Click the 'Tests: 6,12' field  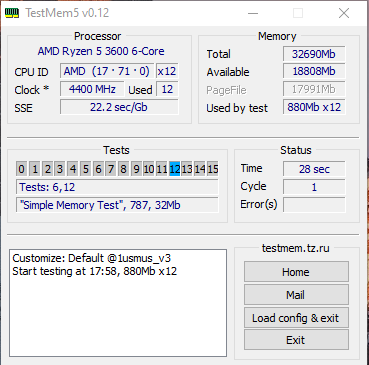pyautogui.click(x=117, y=187)
